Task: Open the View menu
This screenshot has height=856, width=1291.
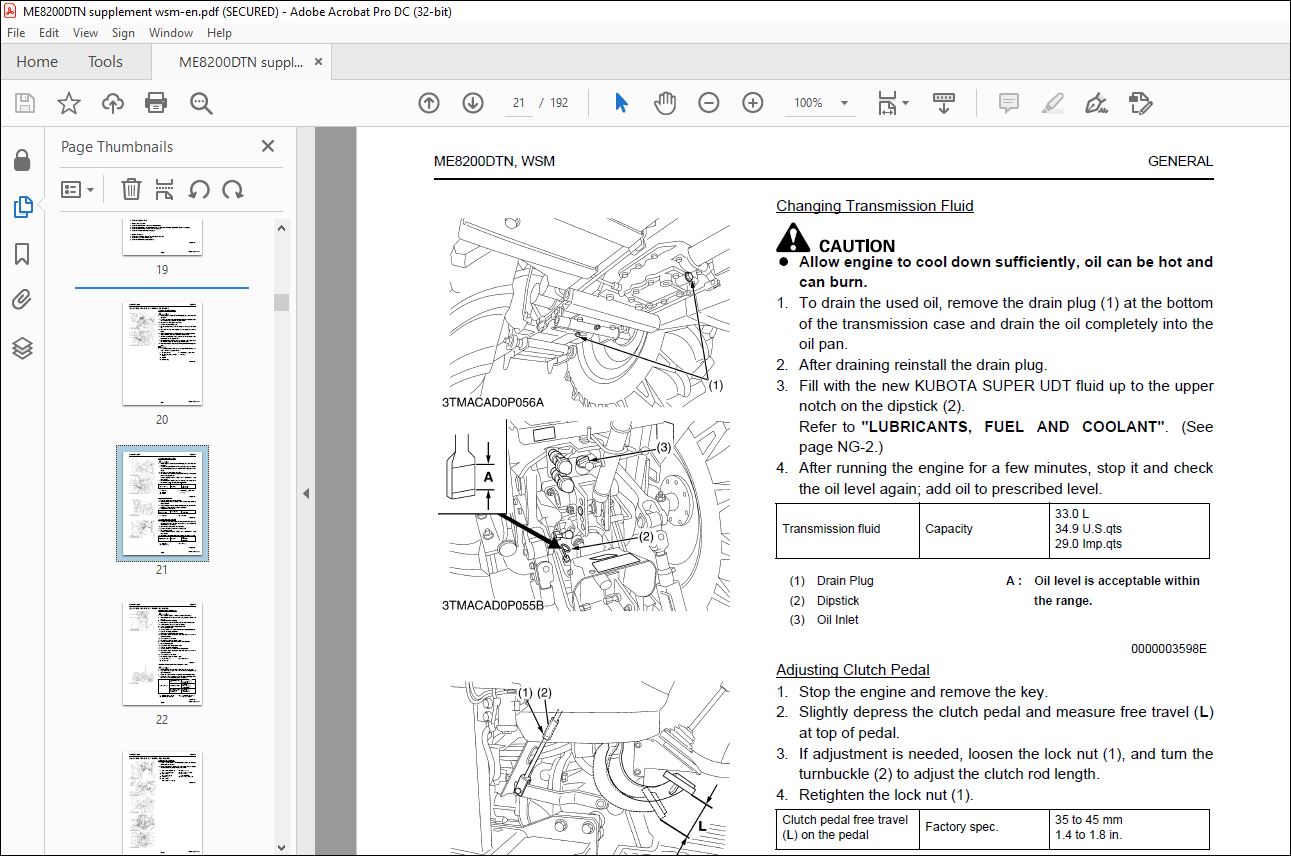Action: 85,33
